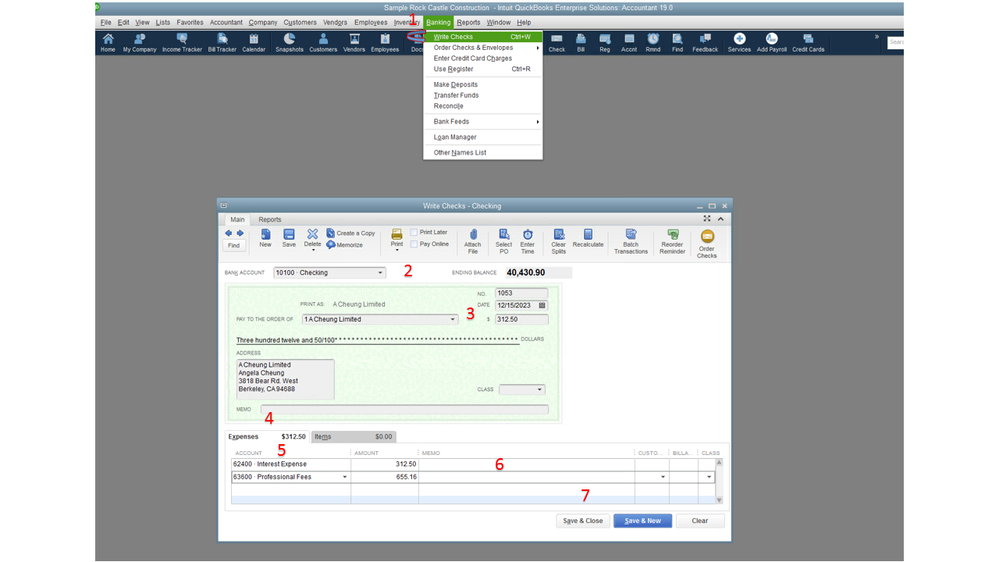The height and width of the screenshot is (562, 999).
Task: Click the Reorder Reminder icon
Action: coord(672,241)
